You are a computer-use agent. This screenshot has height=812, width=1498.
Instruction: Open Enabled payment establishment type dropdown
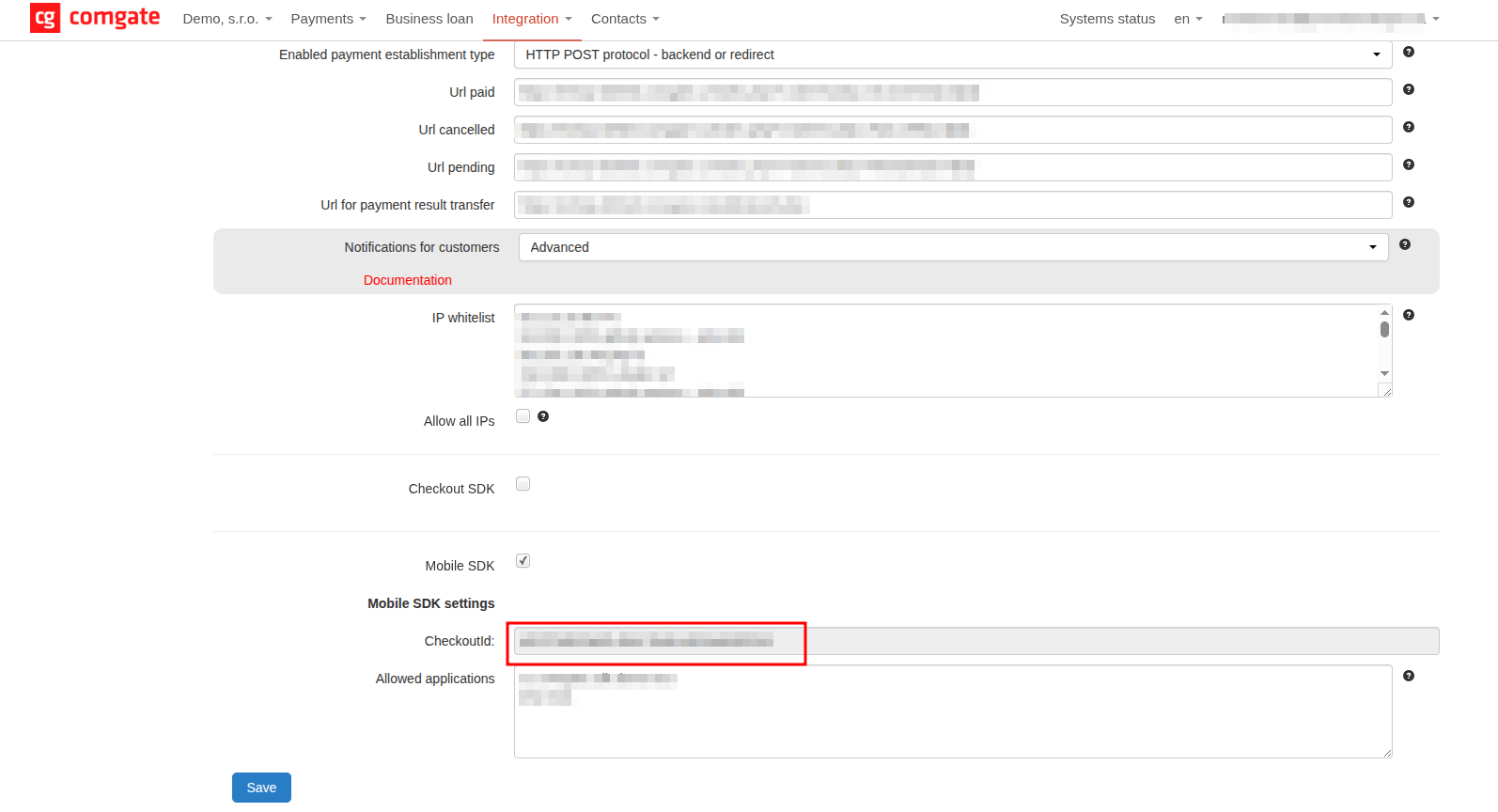click(952, 55)
